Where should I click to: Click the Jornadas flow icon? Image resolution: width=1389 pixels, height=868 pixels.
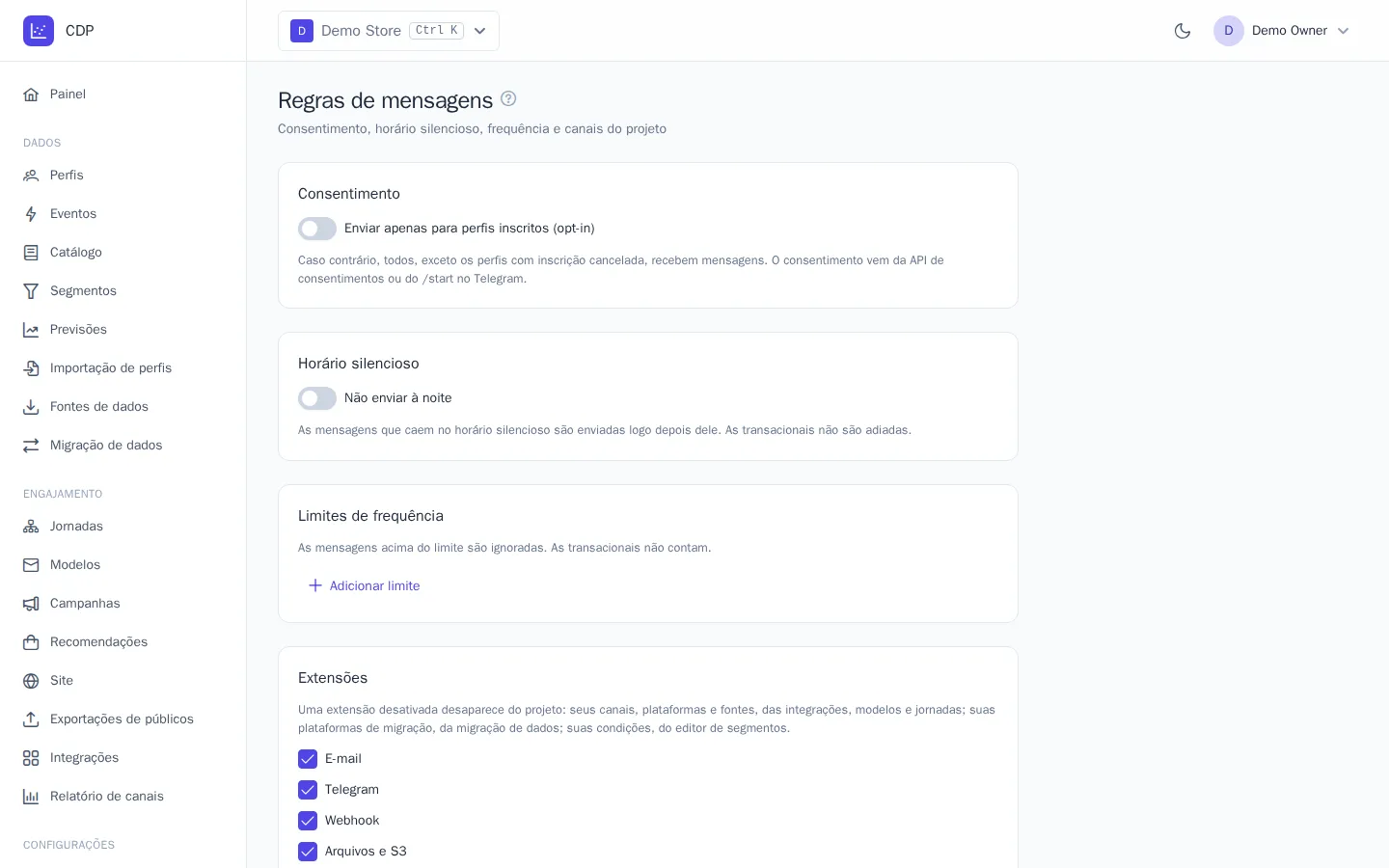[x=31, y=527]
